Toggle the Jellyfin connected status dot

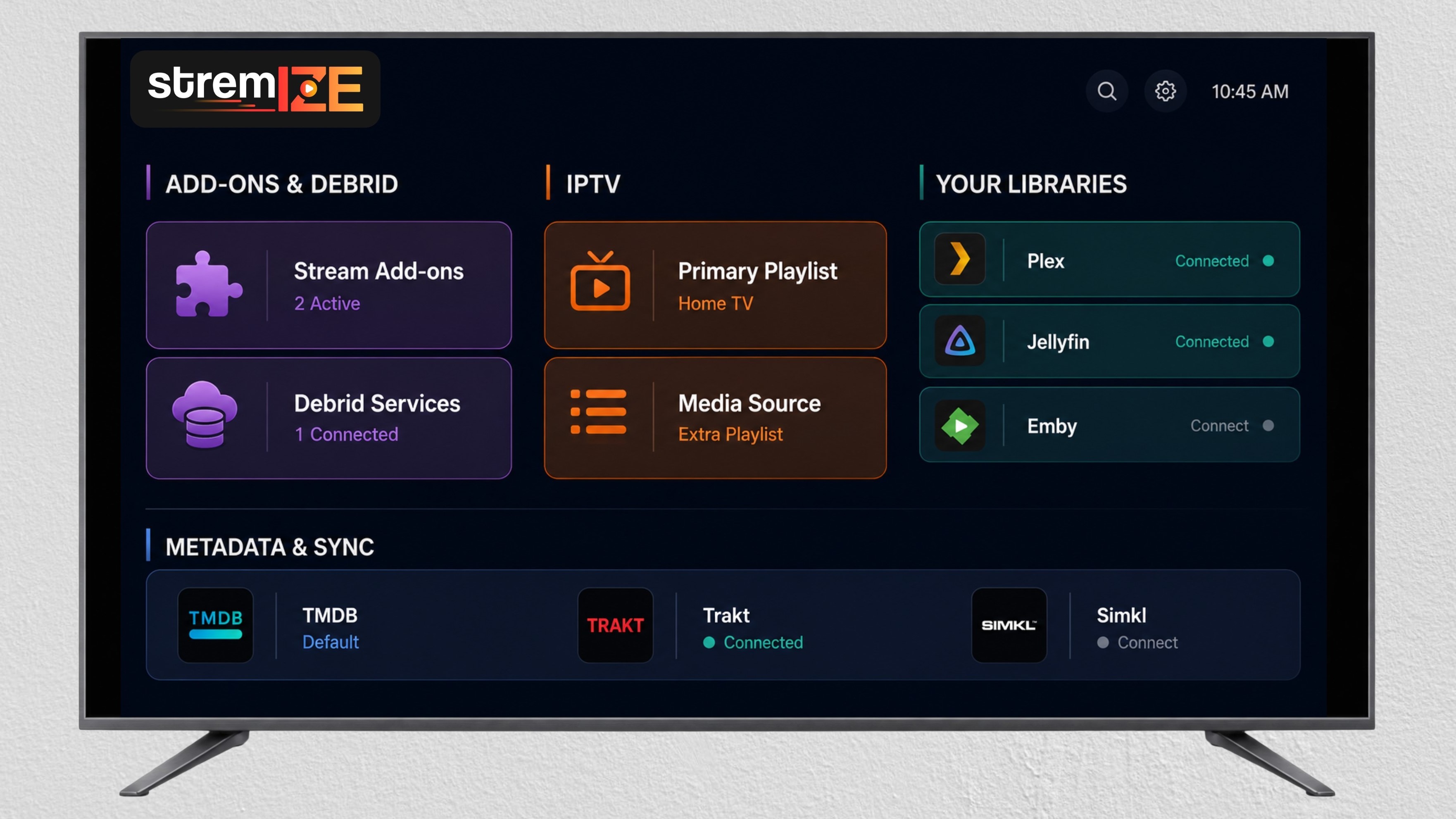pyautogui.click(x=1268, y=341)
